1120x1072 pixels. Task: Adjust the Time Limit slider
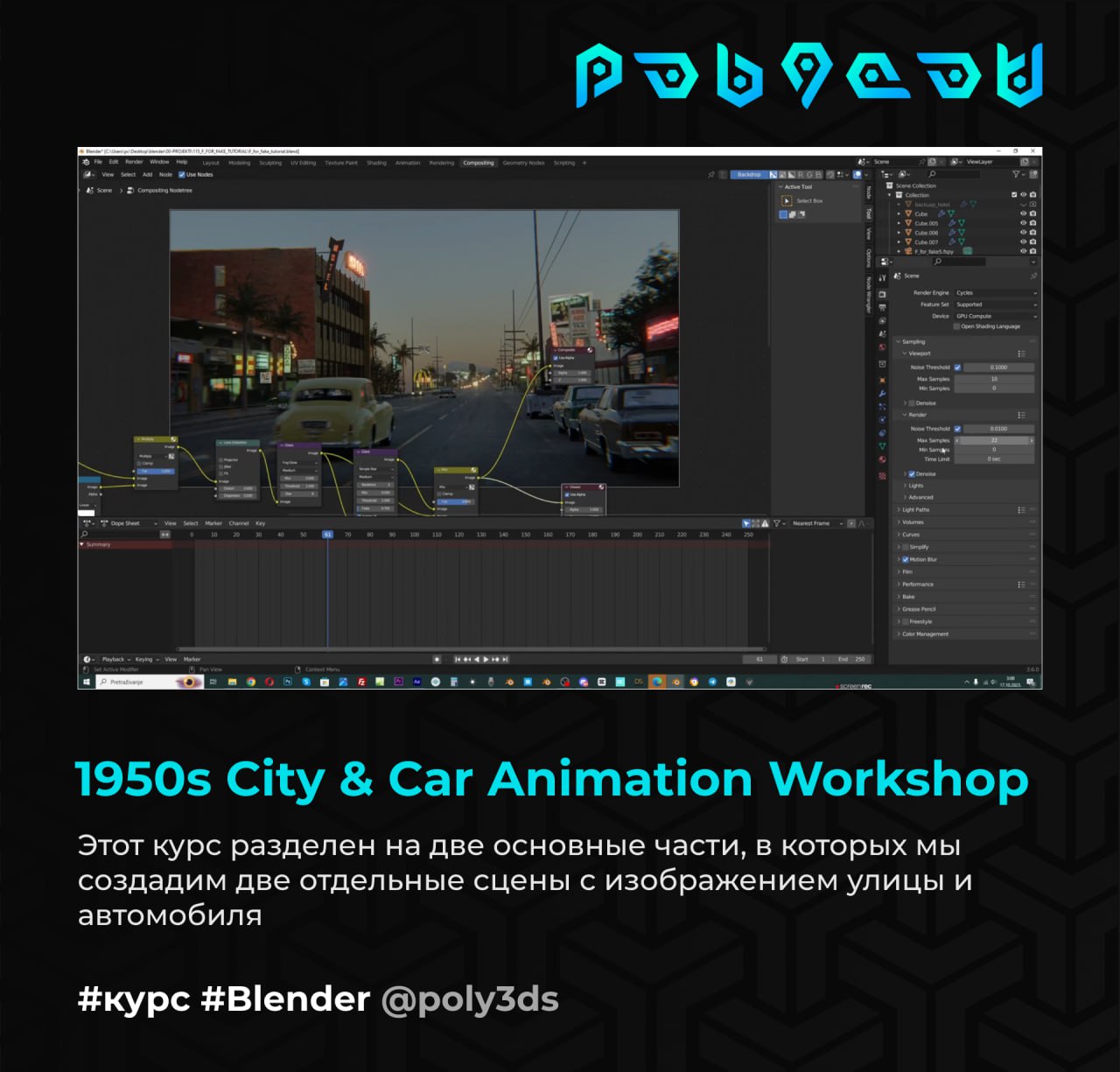click(994, 459)
